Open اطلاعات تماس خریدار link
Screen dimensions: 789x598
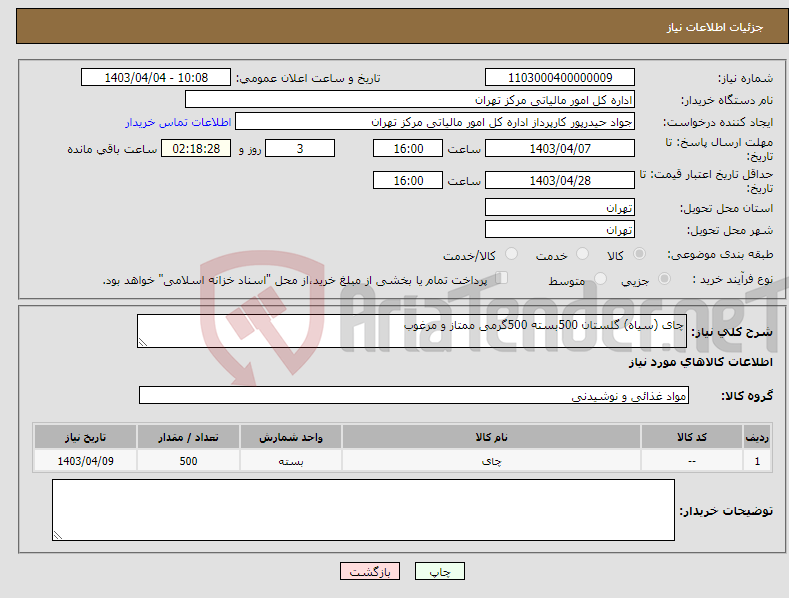point(178,122)
